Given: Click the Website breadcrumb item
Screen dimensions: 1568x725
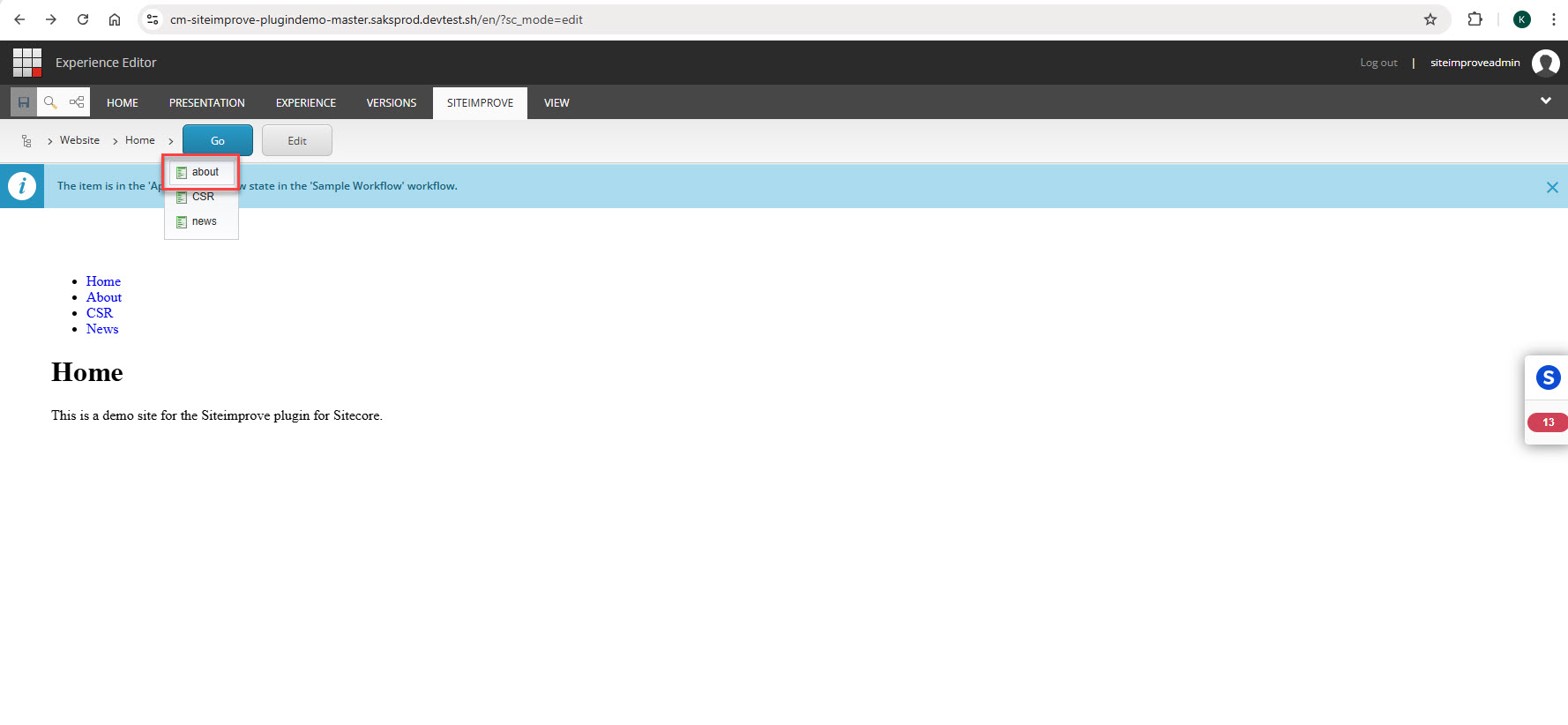Looking at the screenshot, I should pos(79,140).
